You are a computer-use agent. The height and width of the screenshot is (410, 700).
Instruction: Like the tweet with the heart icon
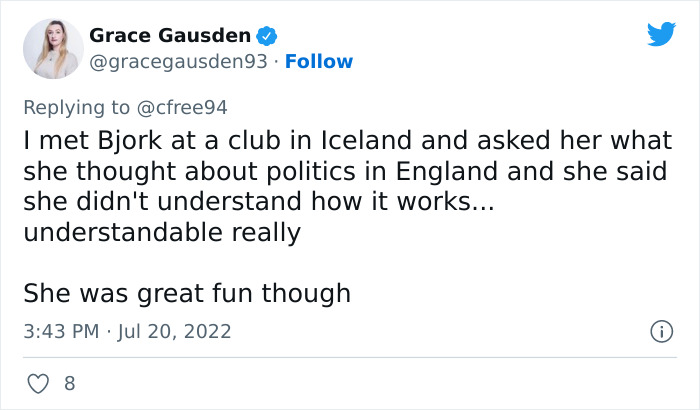coord(37,383)
